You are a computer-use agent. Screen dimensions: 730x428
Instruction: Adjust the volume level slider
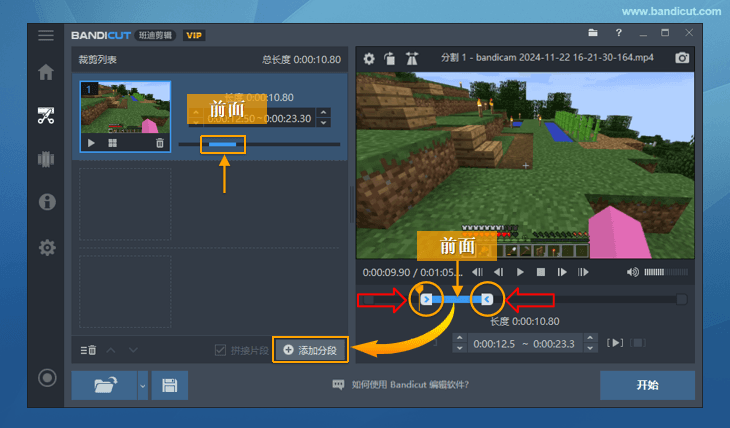click(x=666, y=272)
